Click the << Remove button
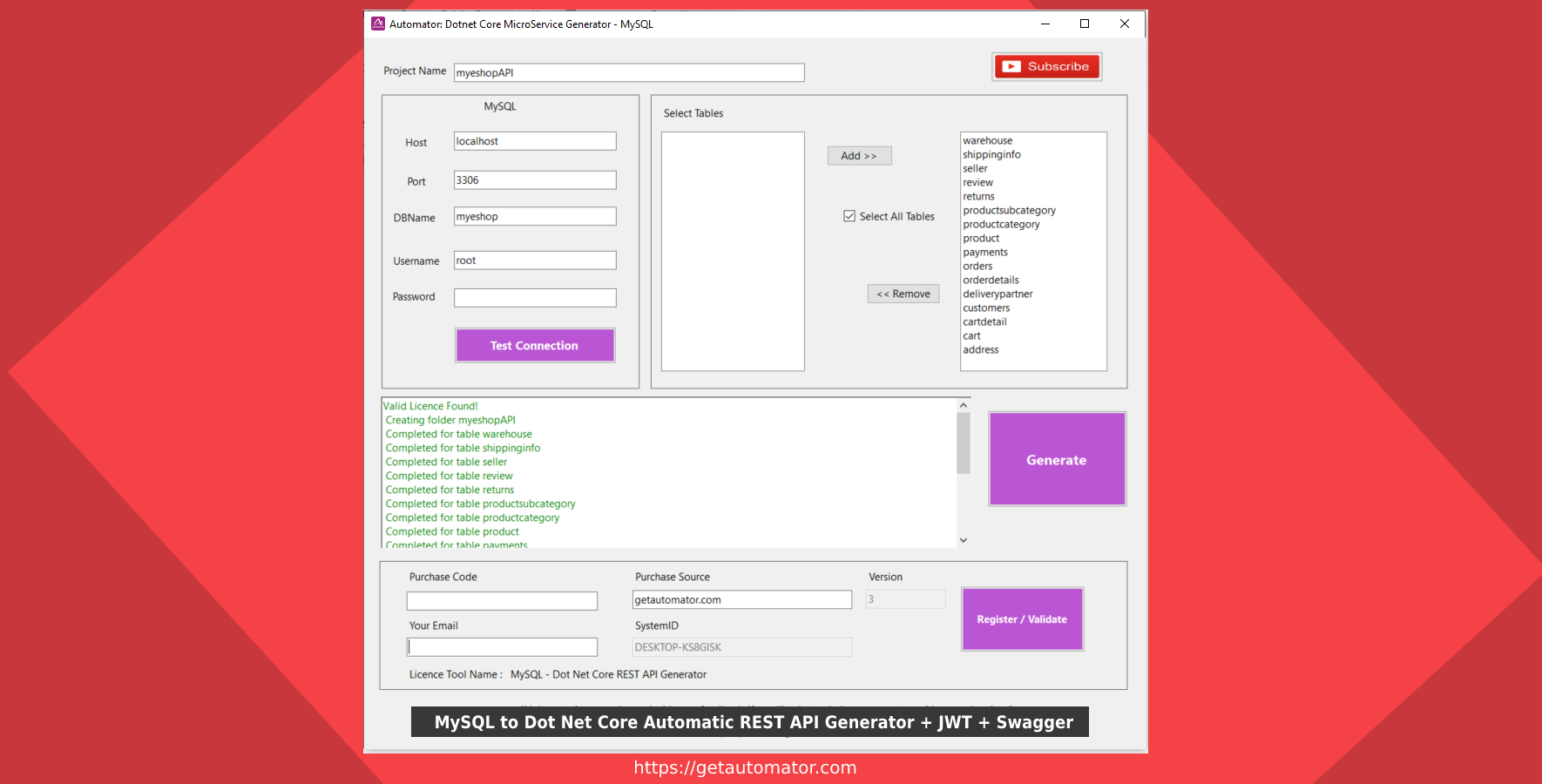The height and width of the screenshot is (784, 1542). click(903, 294)
